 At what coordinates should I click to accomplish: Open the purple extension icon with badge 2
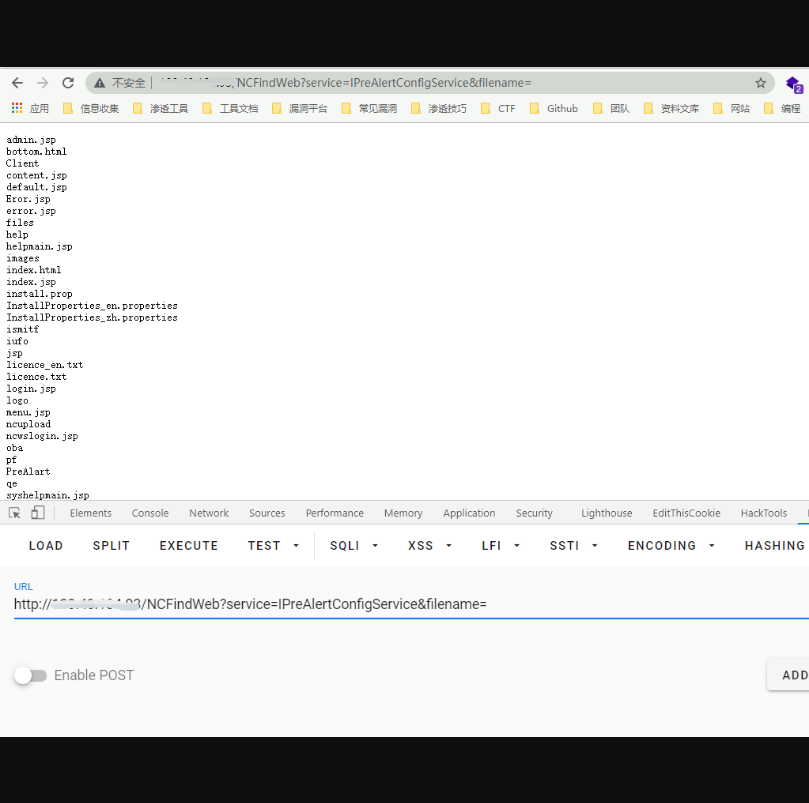click(794, 84)
